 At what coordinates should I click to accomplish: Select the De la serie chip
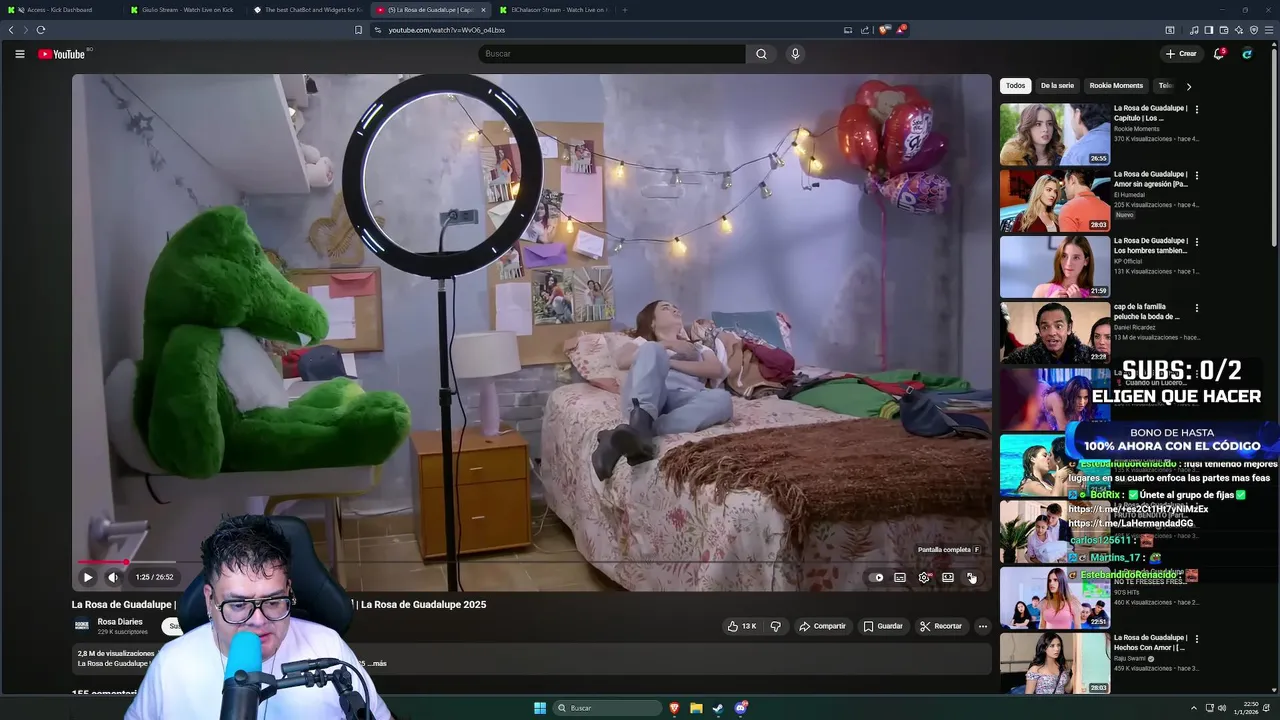click(x=1057, y=86)
